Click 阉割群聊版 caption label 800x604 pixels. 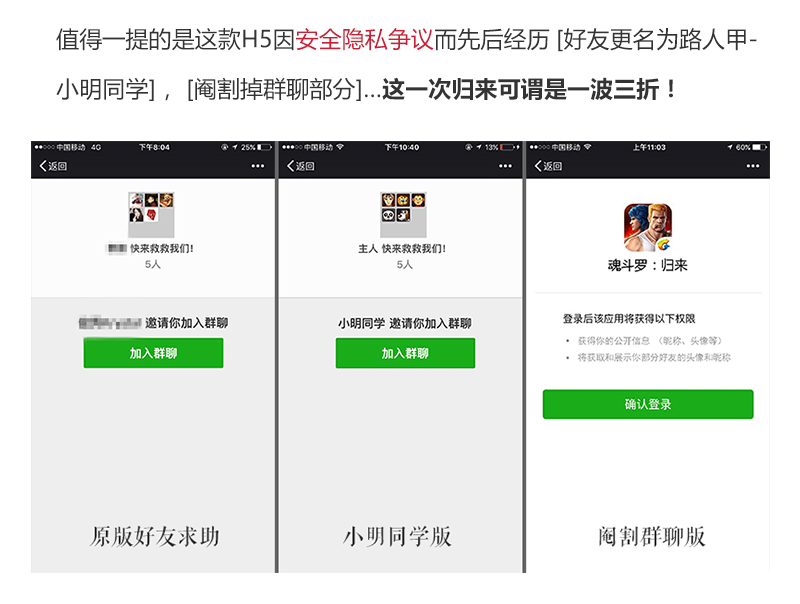point(652,537)
